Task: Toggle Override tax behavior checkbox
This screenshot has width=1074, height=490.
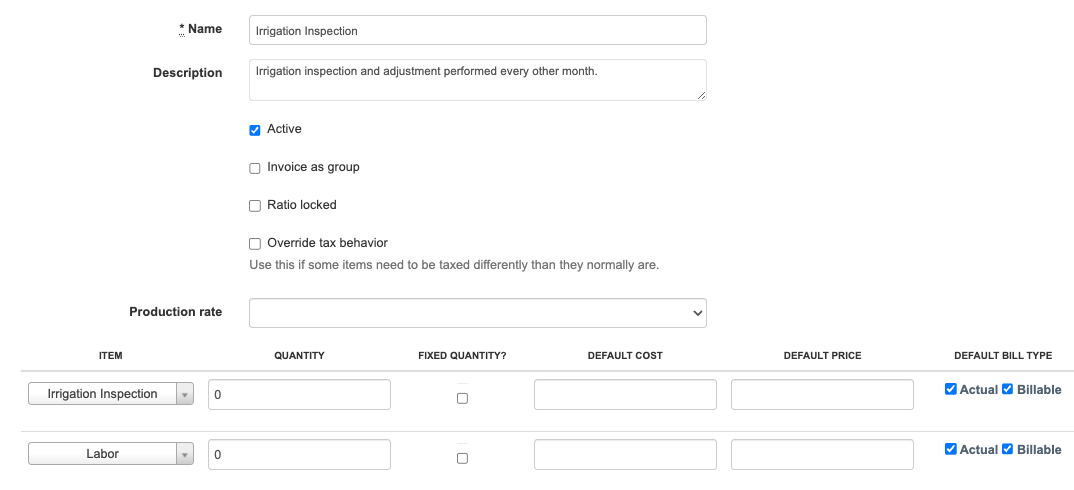Action: [255, 244]
